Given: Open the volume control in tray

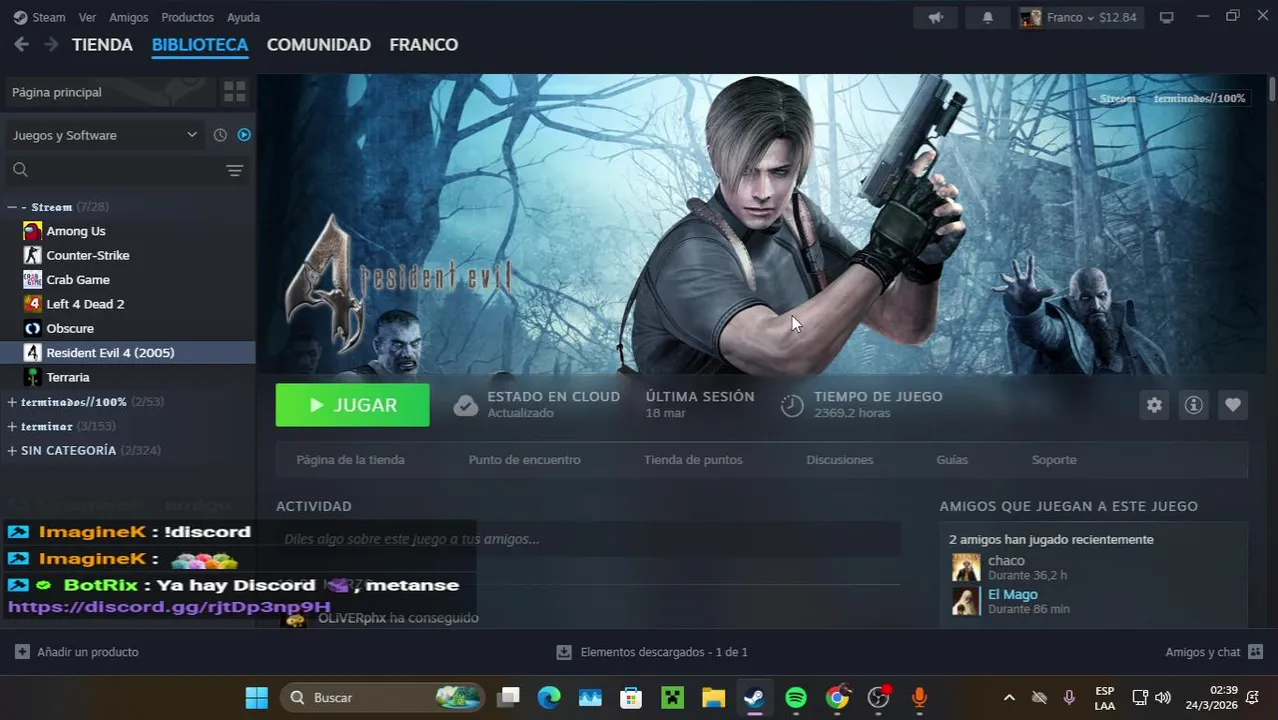Looking at the screenshot, I should (x=1163, y=697).
